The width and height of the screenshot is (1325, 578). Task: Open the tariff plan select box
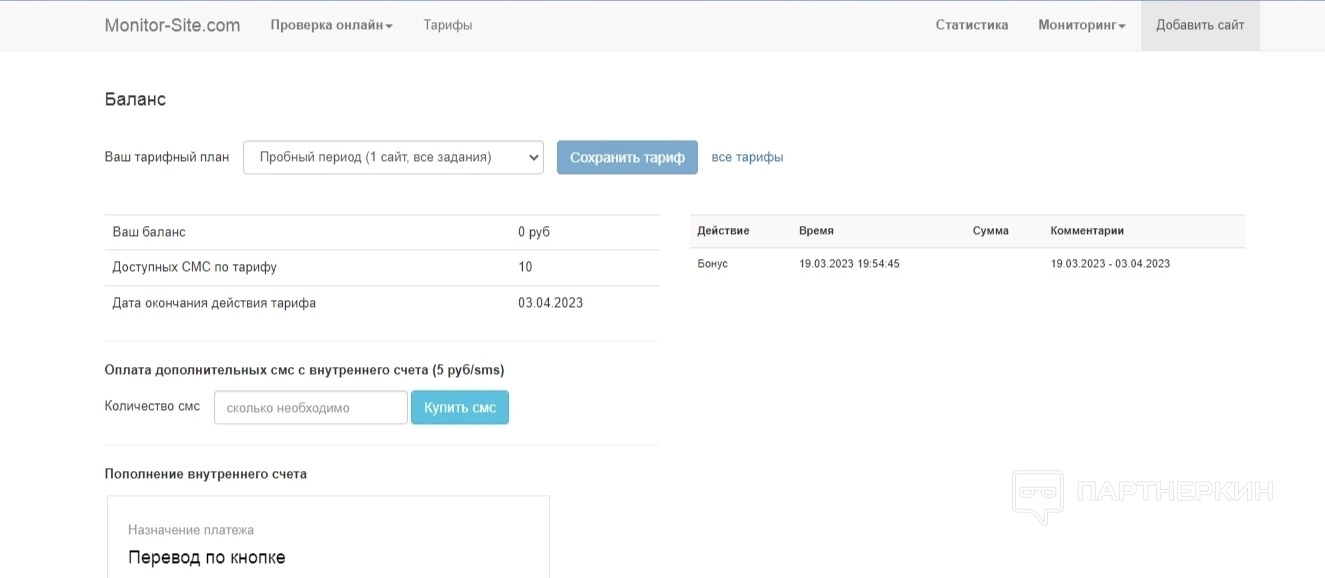coord(393,157)
